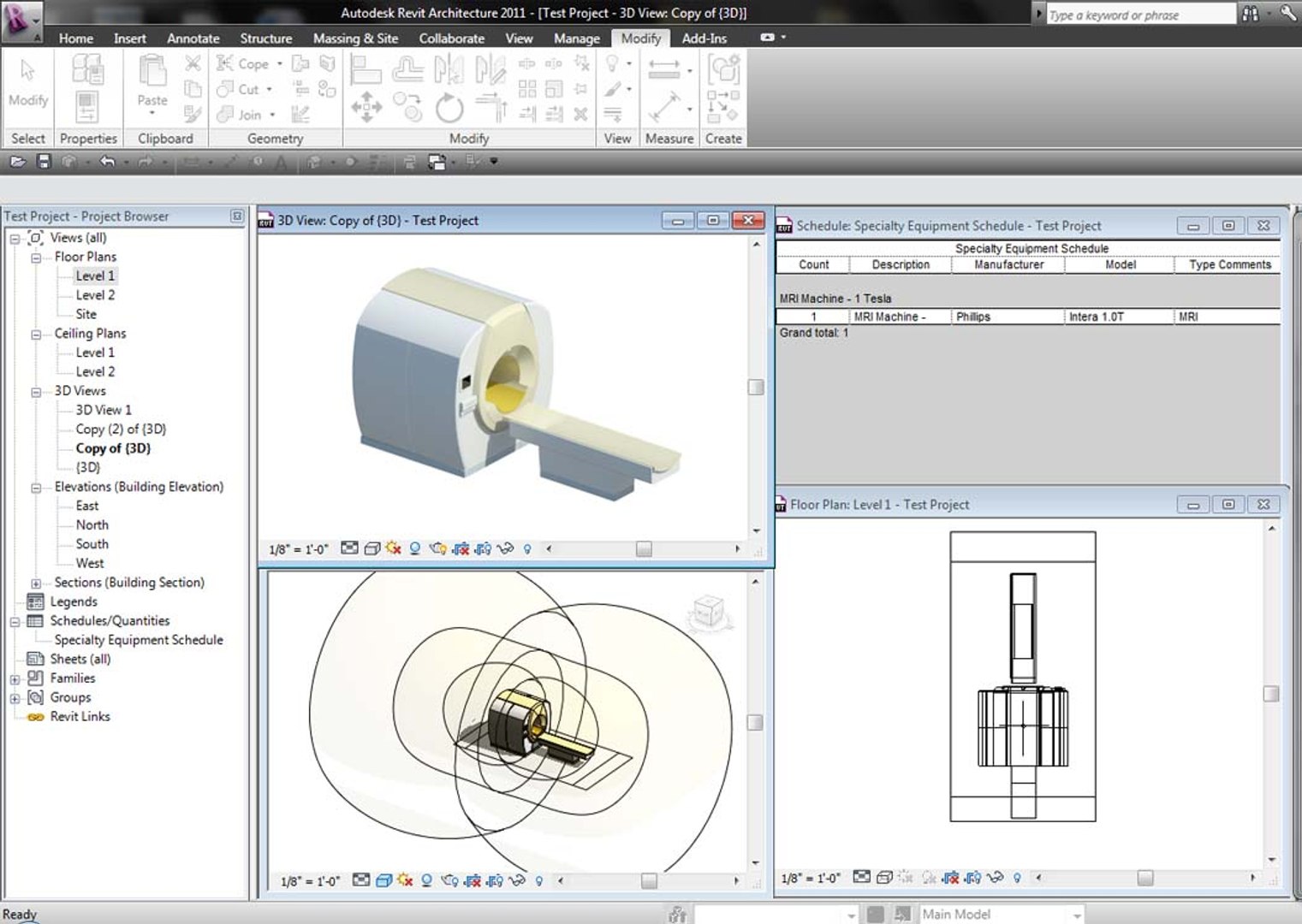Viewport: 1302px width, 924px height.
Task: Click the Move tool in the Modify panel
Action: [x=366, y=109]
